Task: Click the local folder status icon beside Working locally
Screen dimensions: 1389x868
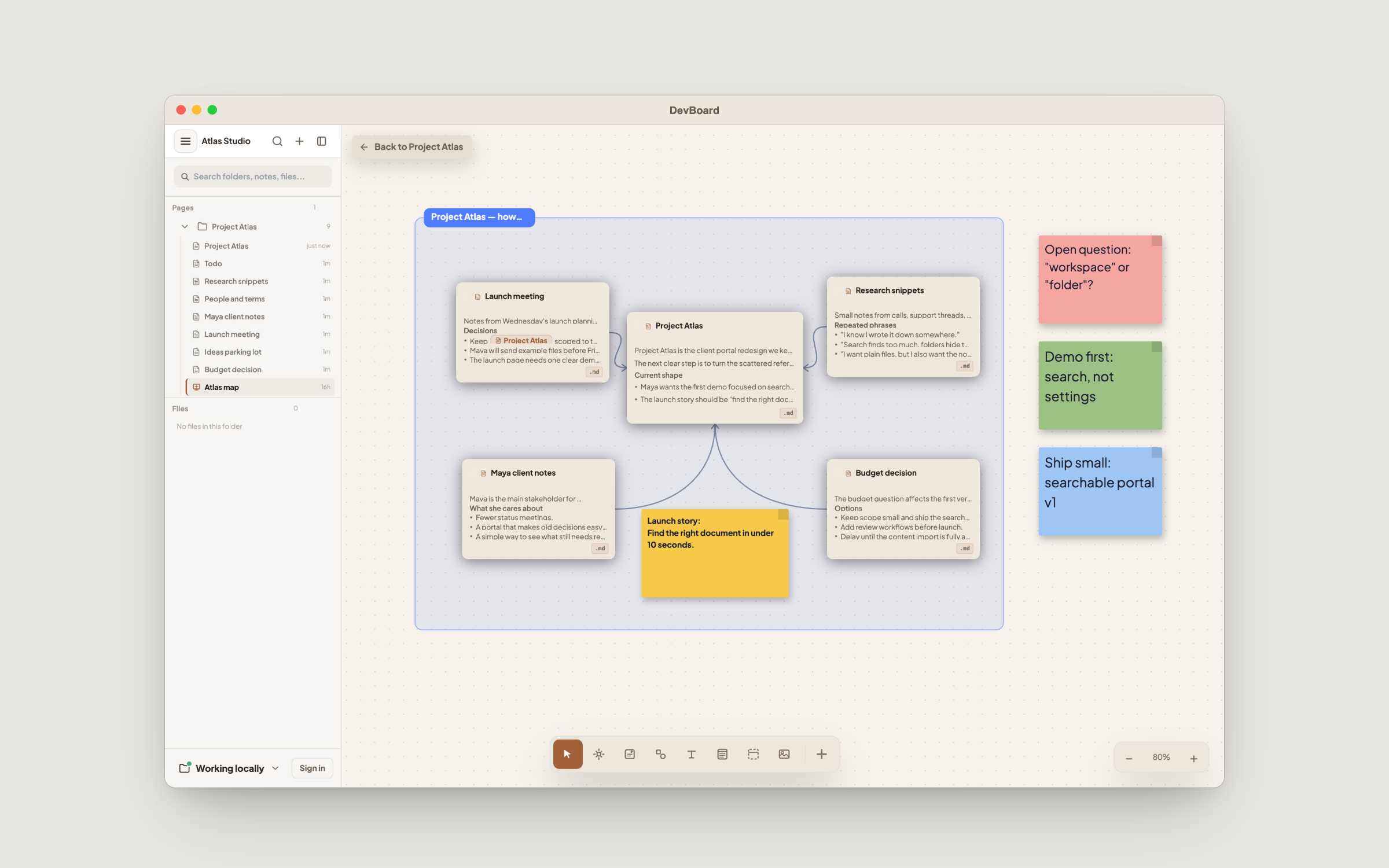Action: point(185,768)
